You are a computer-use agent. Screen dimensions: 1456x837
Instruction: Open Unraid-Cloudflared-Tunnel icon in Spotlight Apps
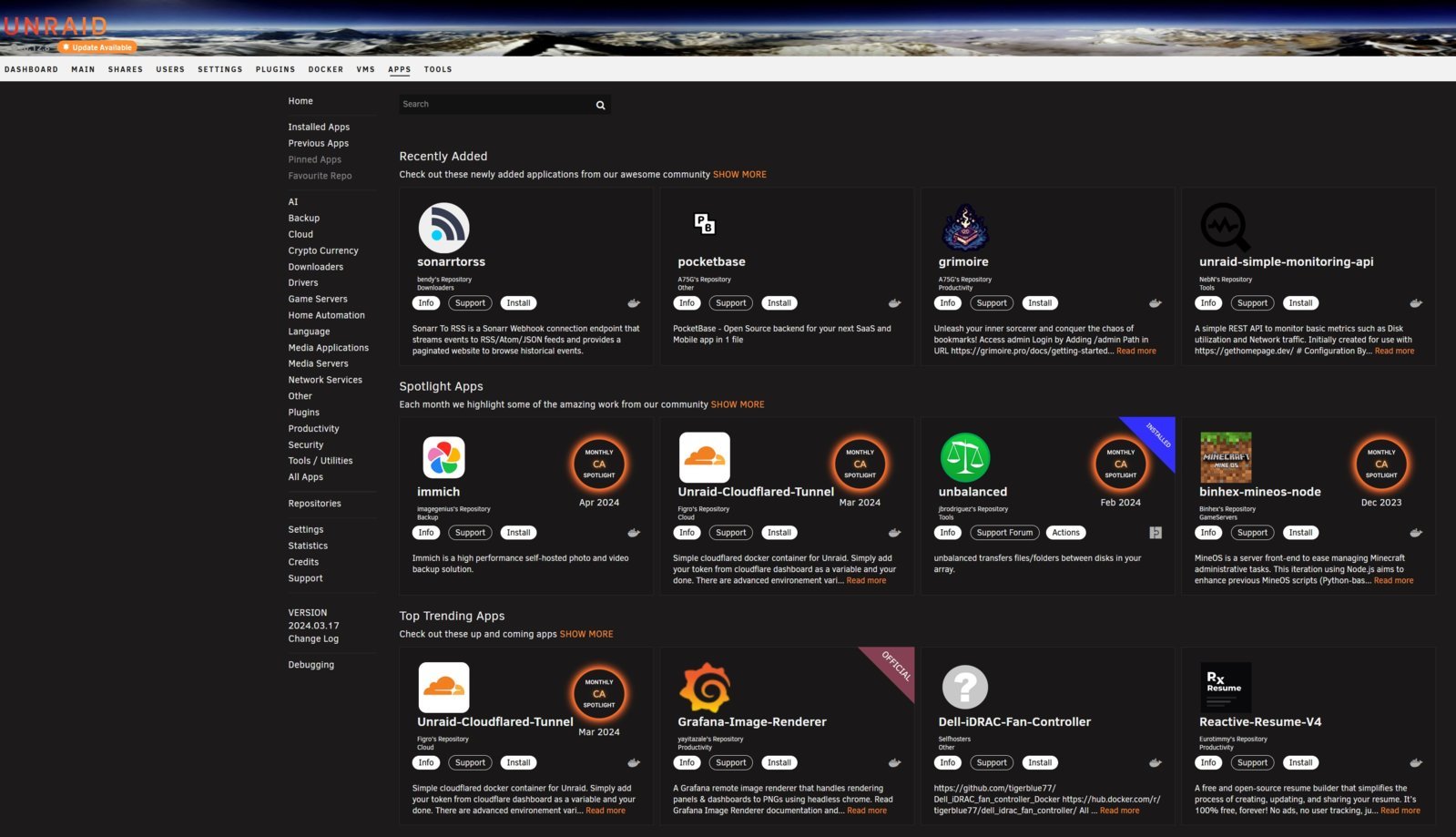point(704,457)
